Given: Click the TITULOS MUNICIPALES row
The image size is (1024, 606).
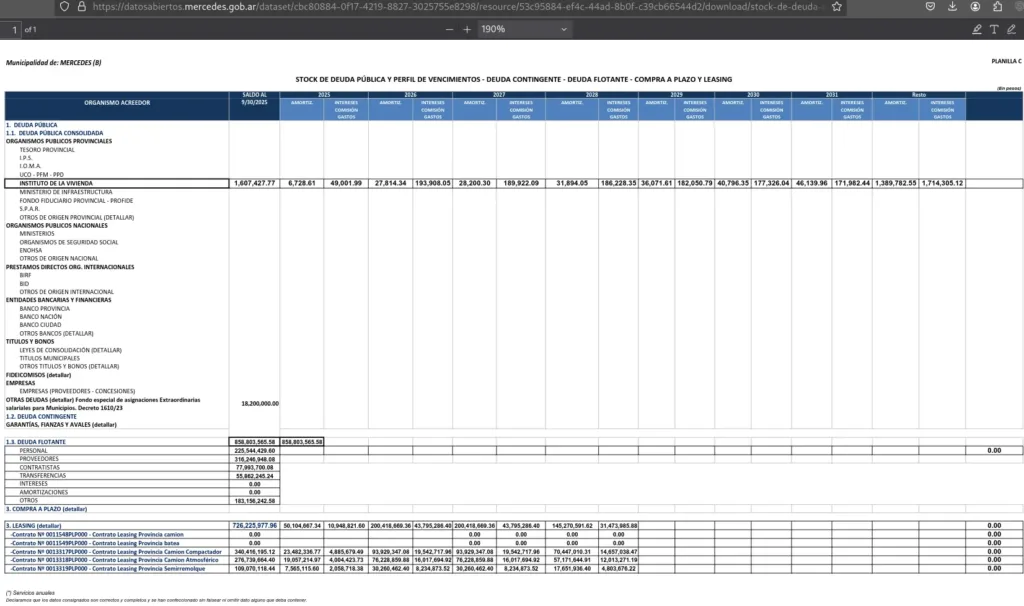Looking at the screenshot, I should click(x=50, y=358).
